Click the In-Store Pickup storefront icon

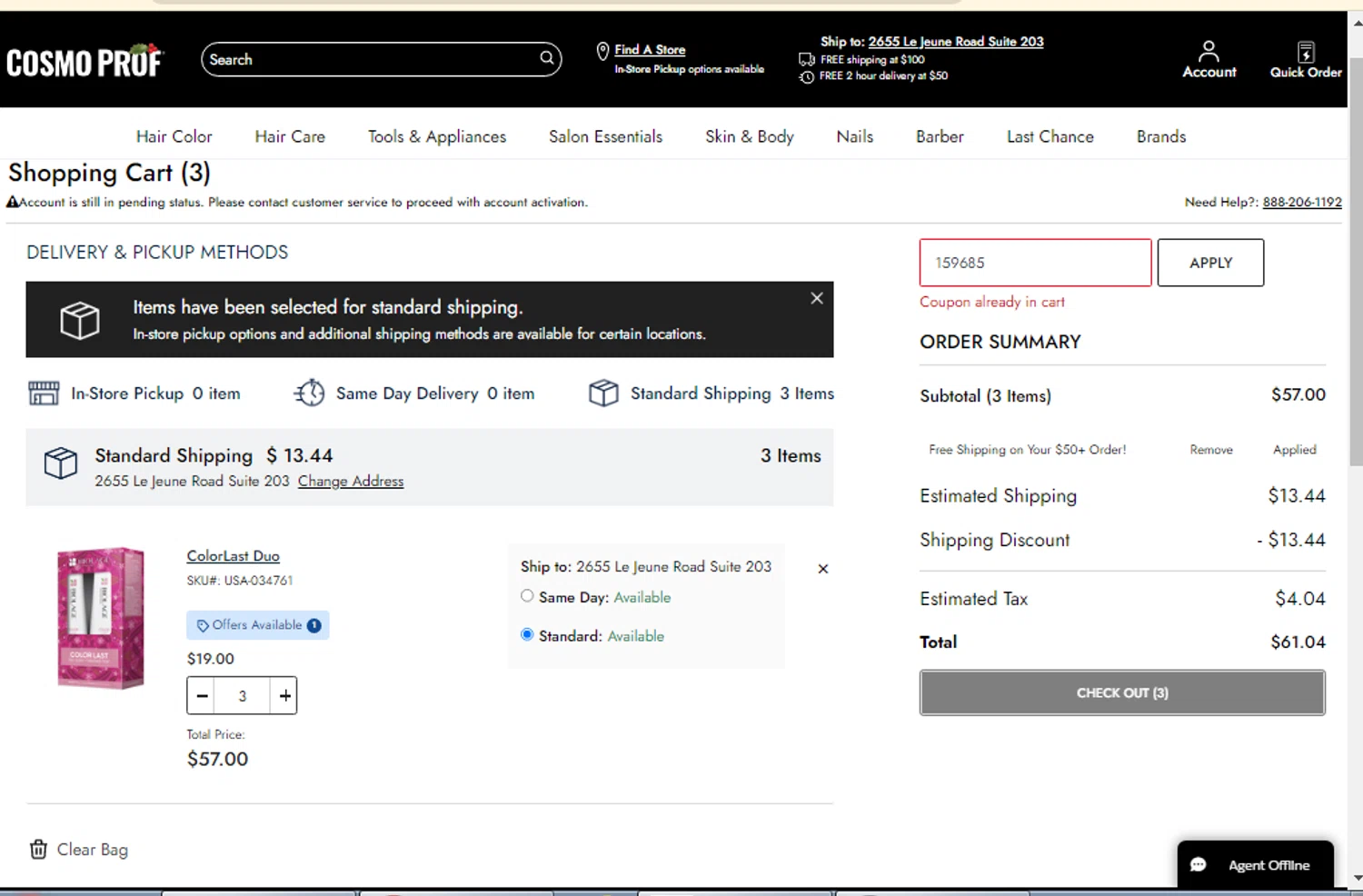coord(44,393)
